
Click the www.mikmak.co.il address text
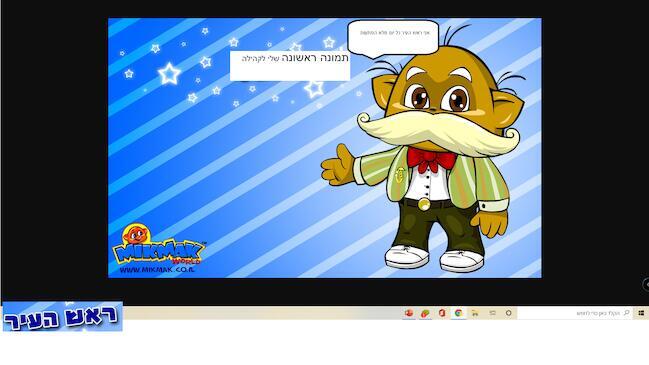[x=157, y=270]
